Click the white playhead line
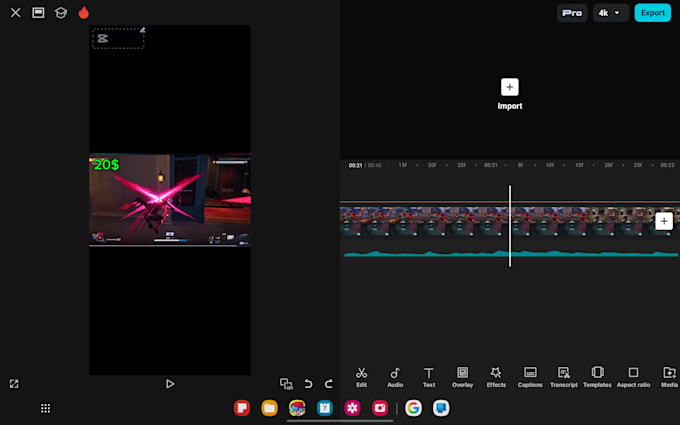The image size is (680, 425). click(510, 226)
